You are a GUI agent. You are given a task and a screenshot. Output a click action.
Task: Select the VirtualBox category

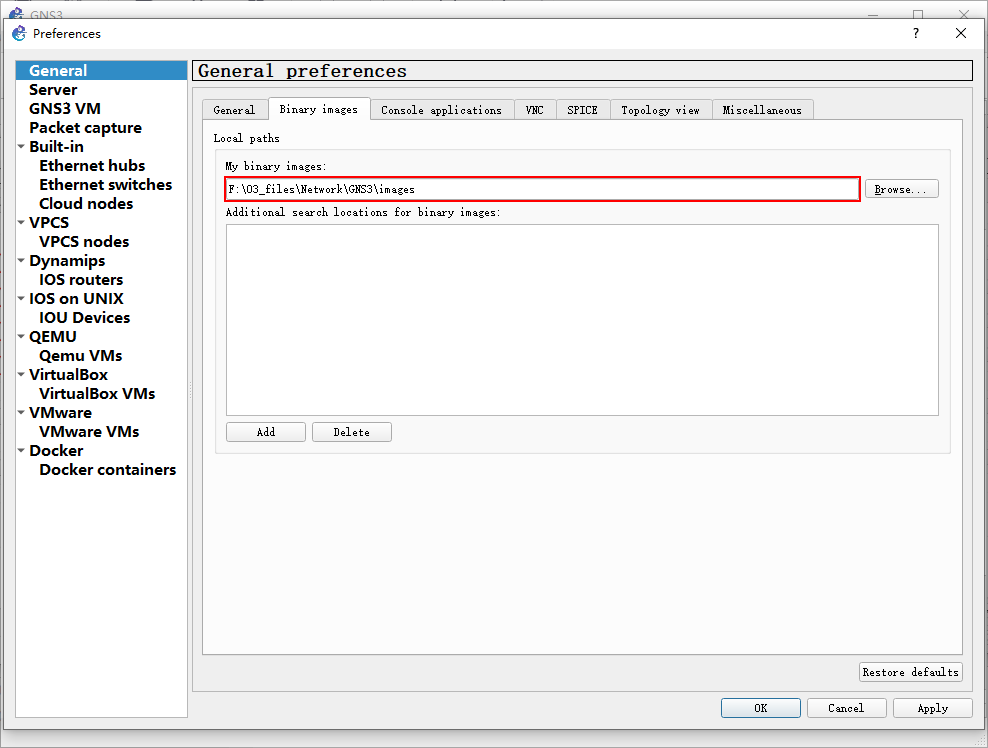[x=68, y=374]
